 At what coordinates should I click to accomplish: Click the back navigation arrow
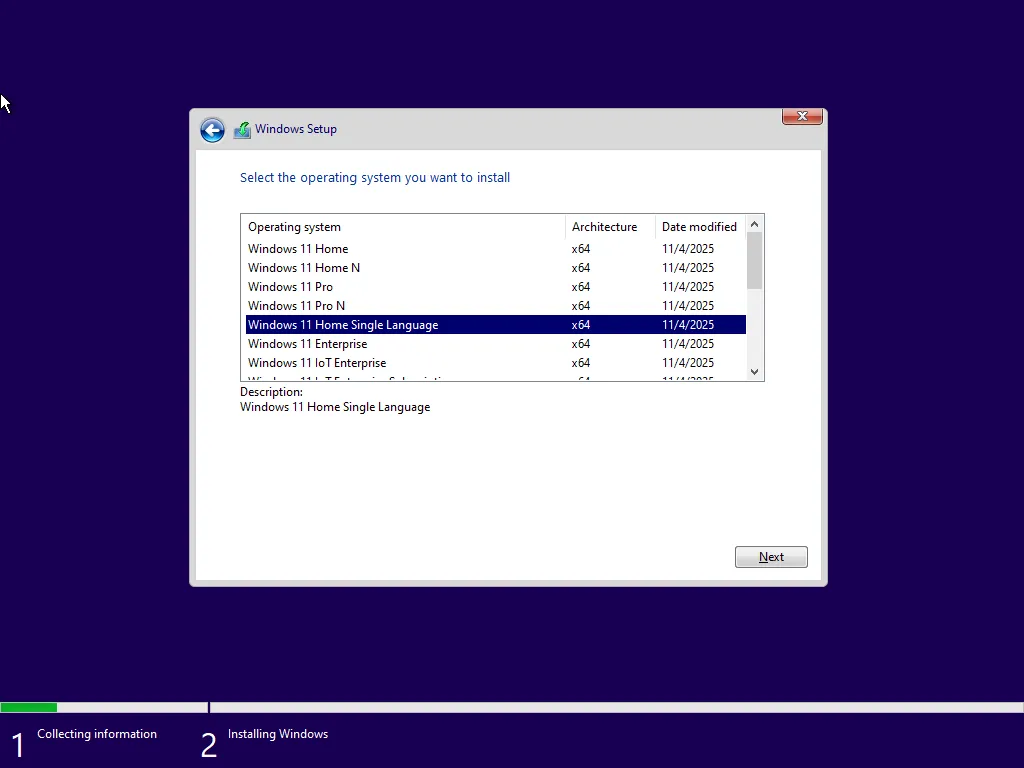click(212, 130)
